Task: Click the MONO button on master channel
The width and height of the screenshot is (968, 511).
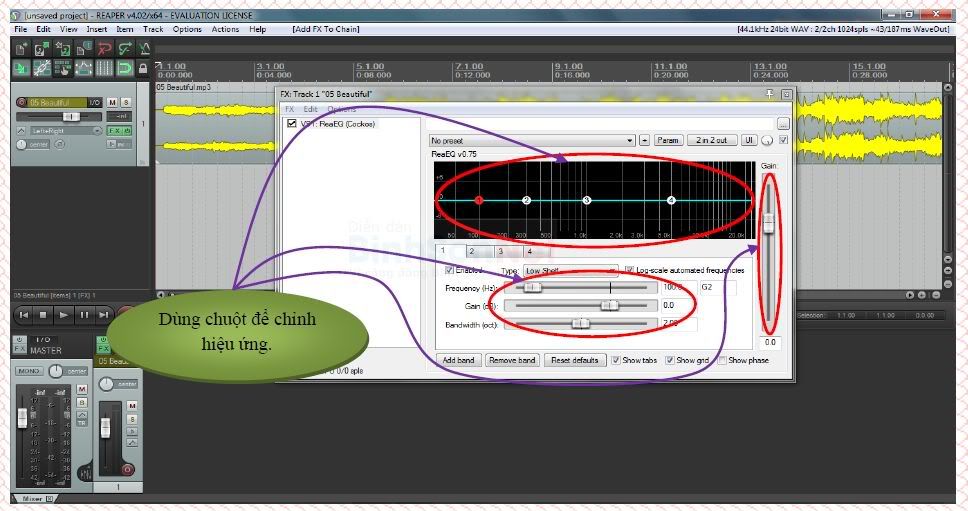Action: click(x=31, y=370)
